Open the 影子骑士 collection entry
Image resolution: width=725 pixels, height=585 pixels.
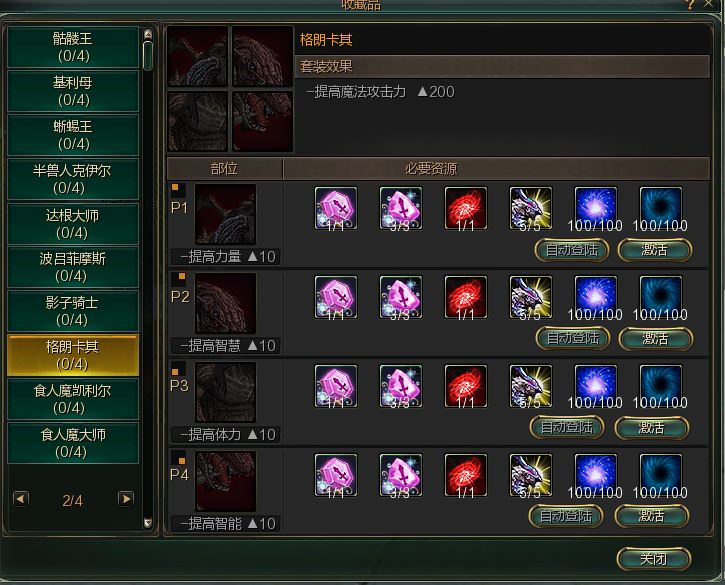coord(73,311)
